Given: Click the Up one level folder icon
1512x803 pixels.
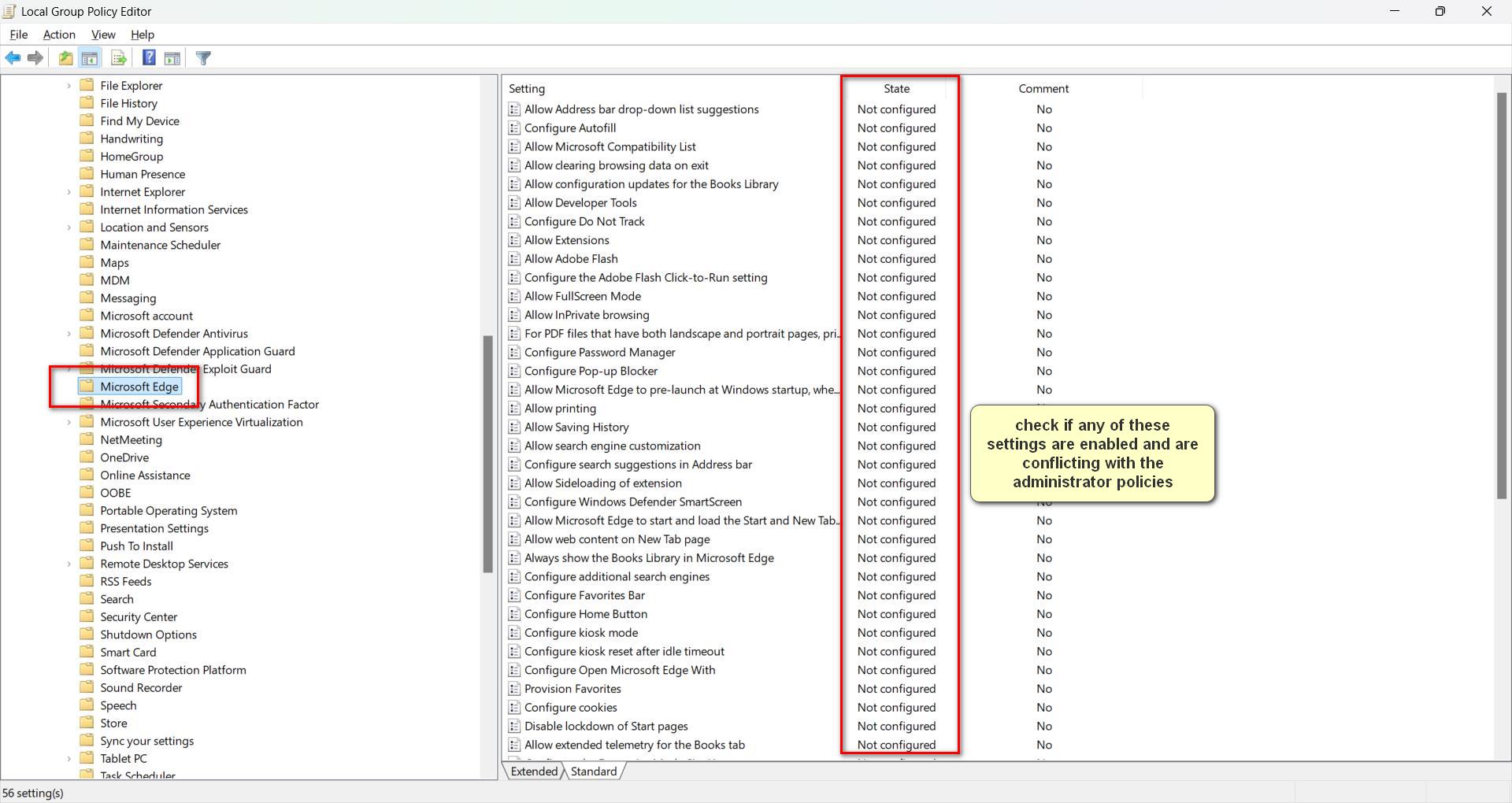Looking at the screenshot, I should pos(65,57).
